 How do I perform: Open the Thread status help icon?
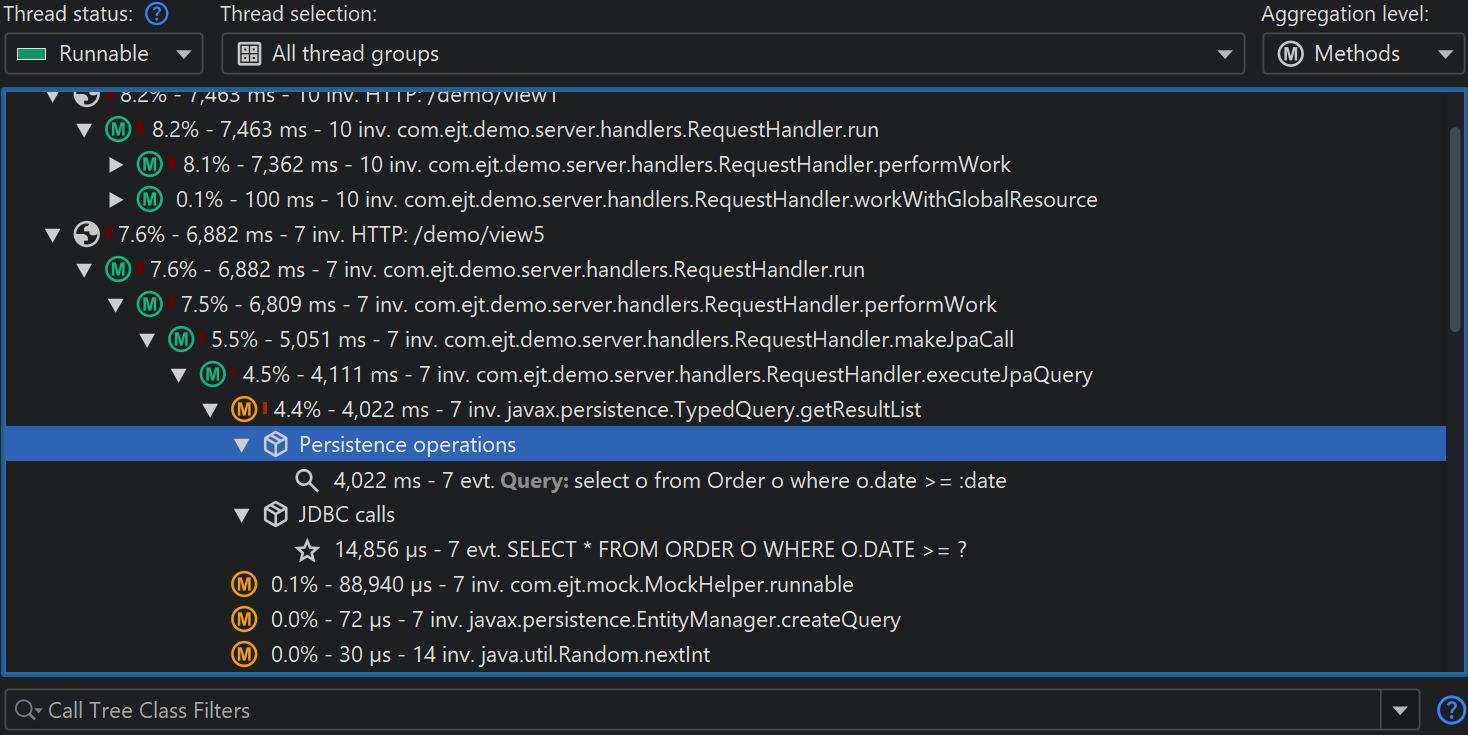point(156,15)
